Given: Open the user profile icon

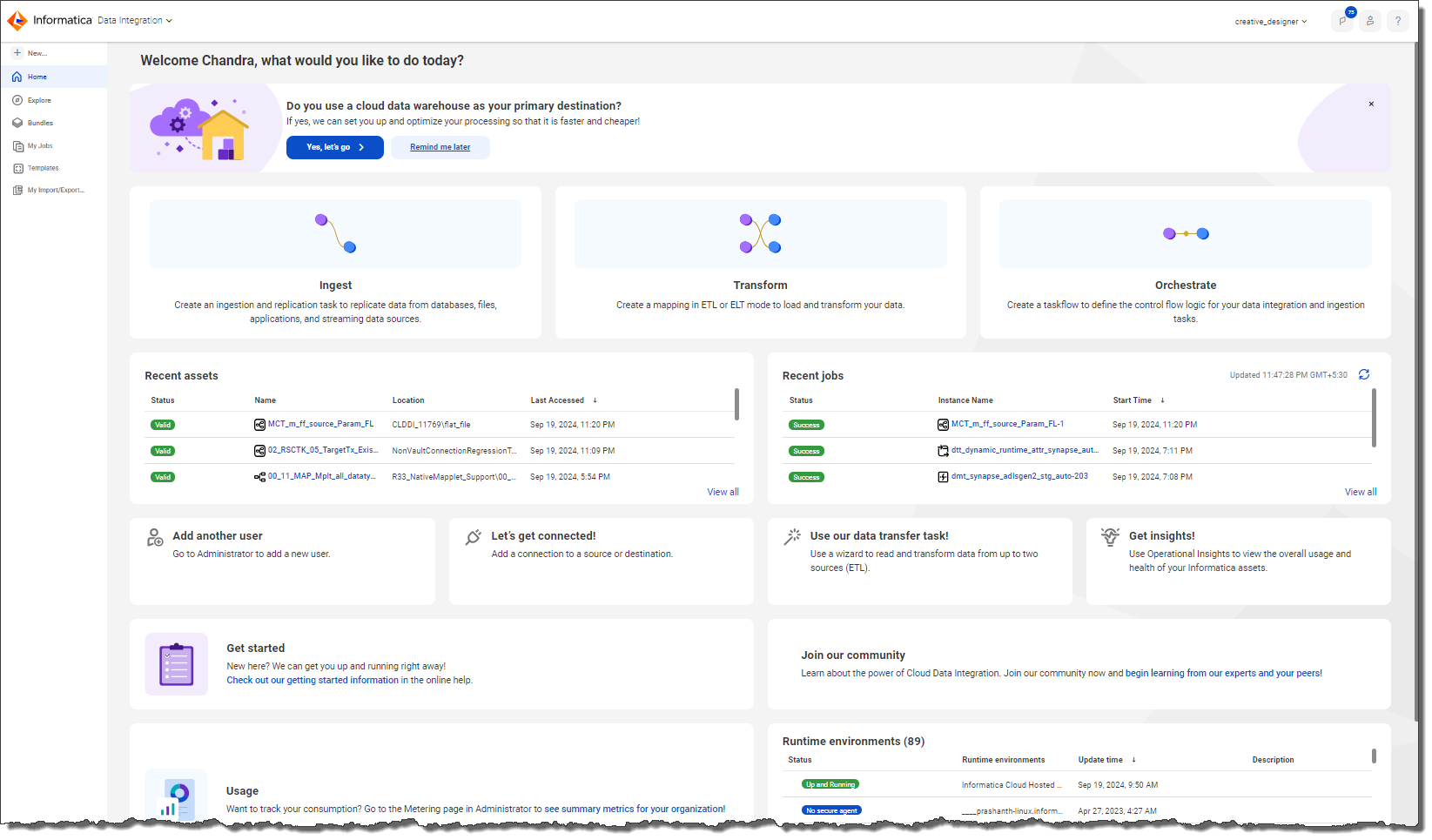Looking at the screenshot, I should tap(1370, 21).
